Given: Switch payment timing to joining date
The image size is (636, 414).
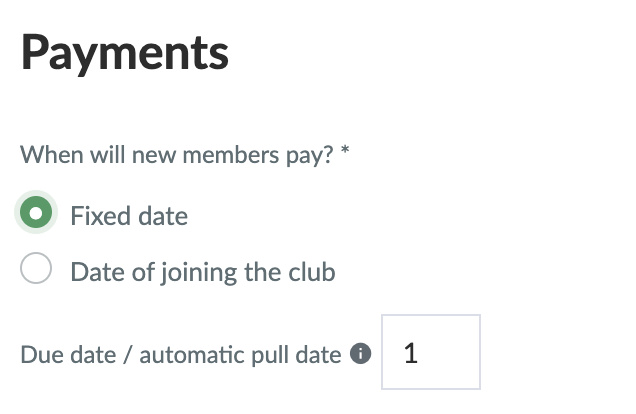Looking at the screenshot, I should tap(36, 268).
